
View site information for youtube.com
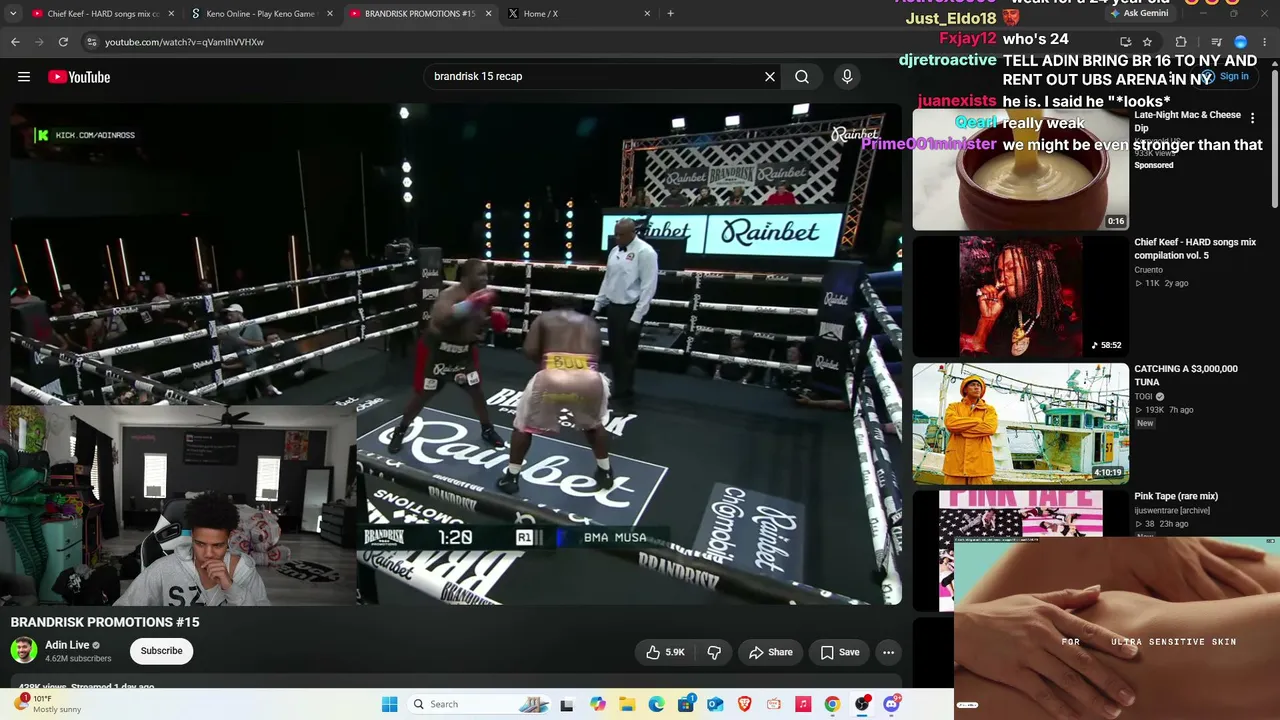91,42
